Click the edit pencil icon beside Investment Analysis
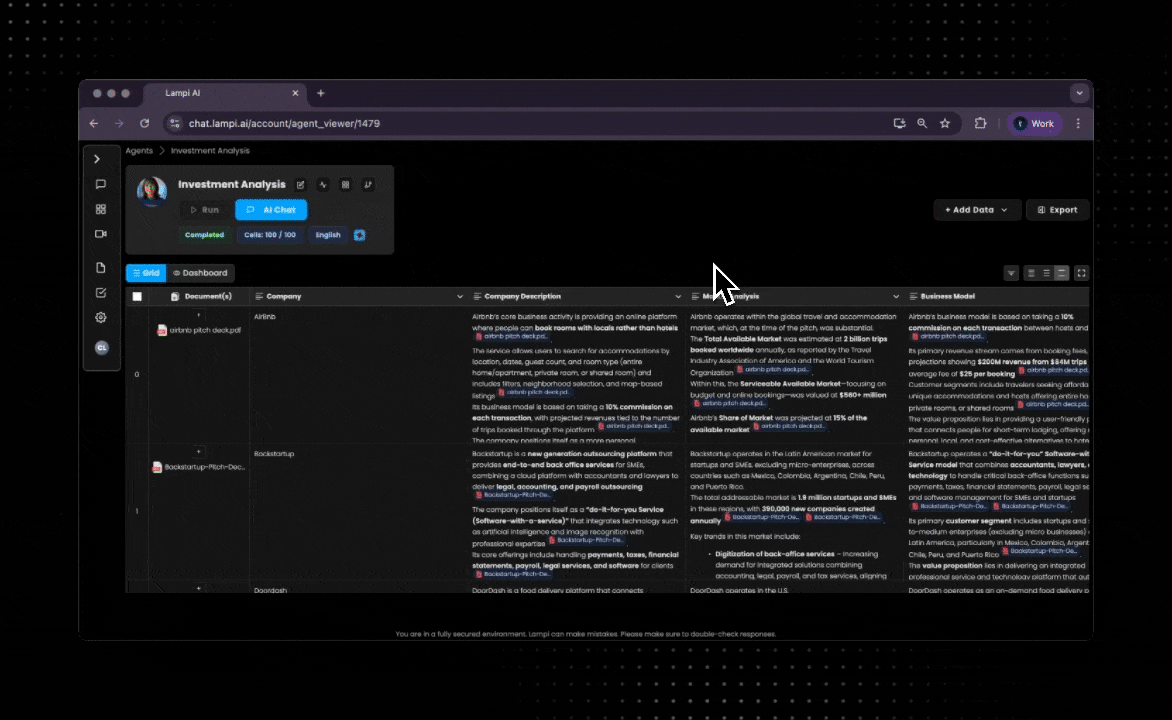Viewport: 1172px width, 720px height. (300, 185)
